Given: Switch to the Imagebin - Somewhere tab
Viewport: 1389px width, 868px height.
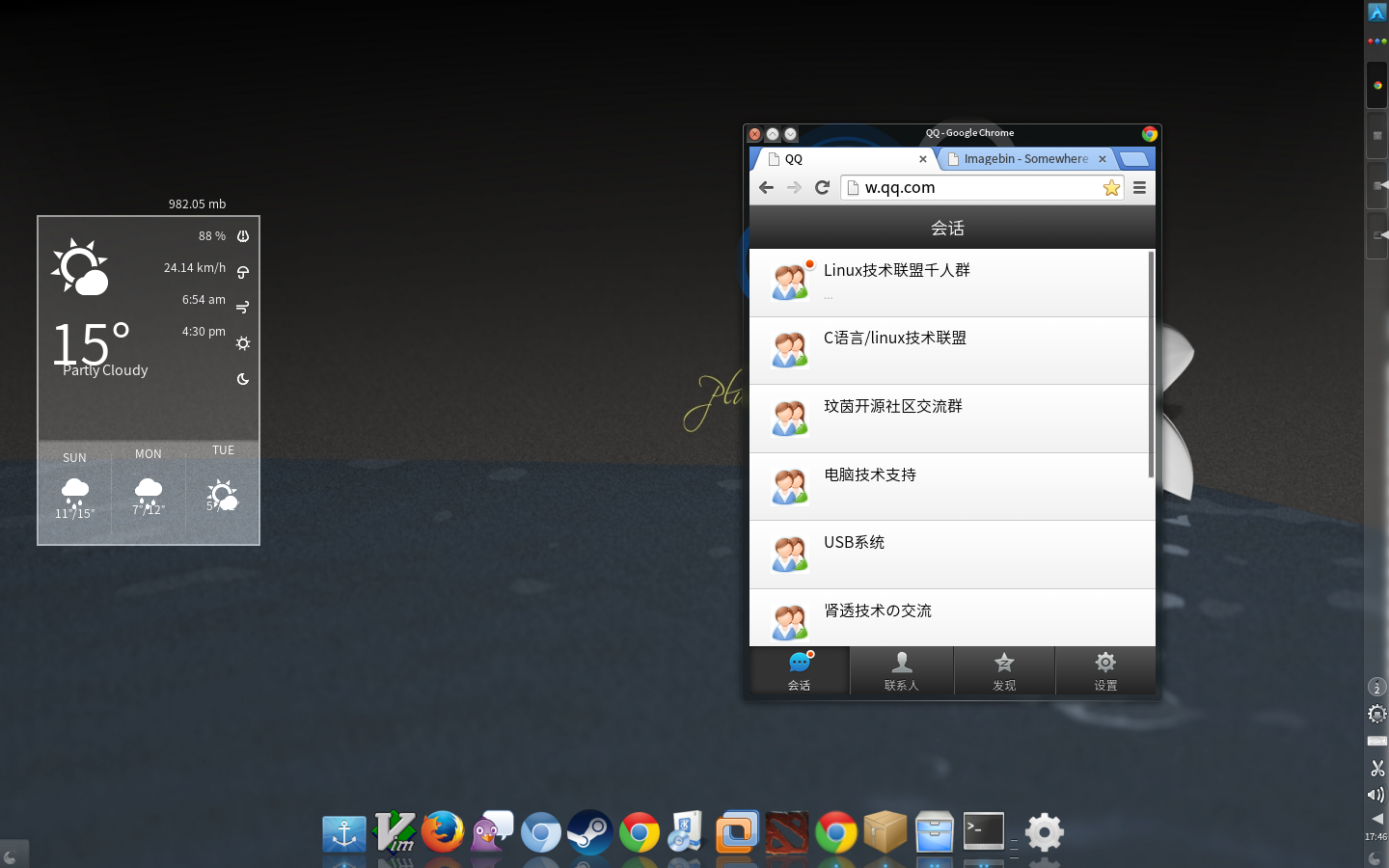Looking at the screenshot, I should 1025,159.
